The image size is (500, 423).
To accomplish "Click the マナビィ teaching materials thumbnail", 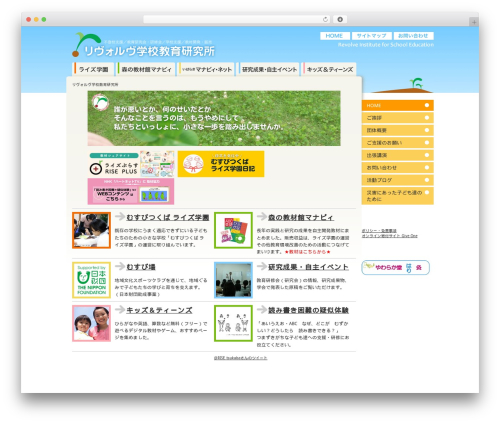I will pyautogui.click(x=233, y=230).
